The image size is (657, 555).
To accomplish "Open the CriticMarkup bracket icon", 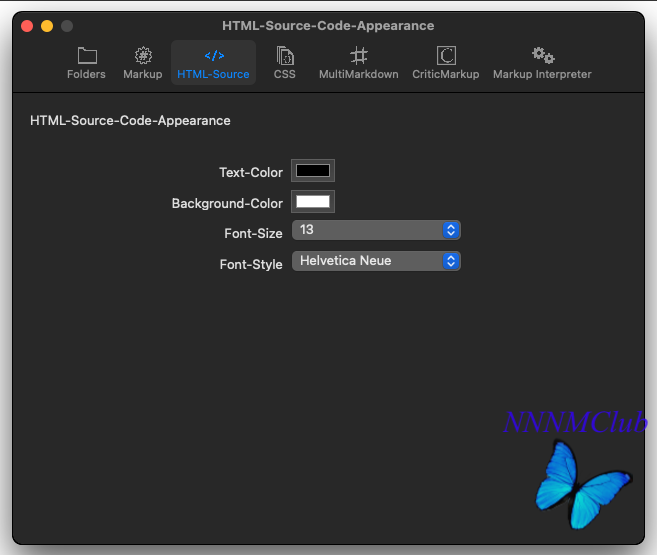I will [x=446, y=55].
